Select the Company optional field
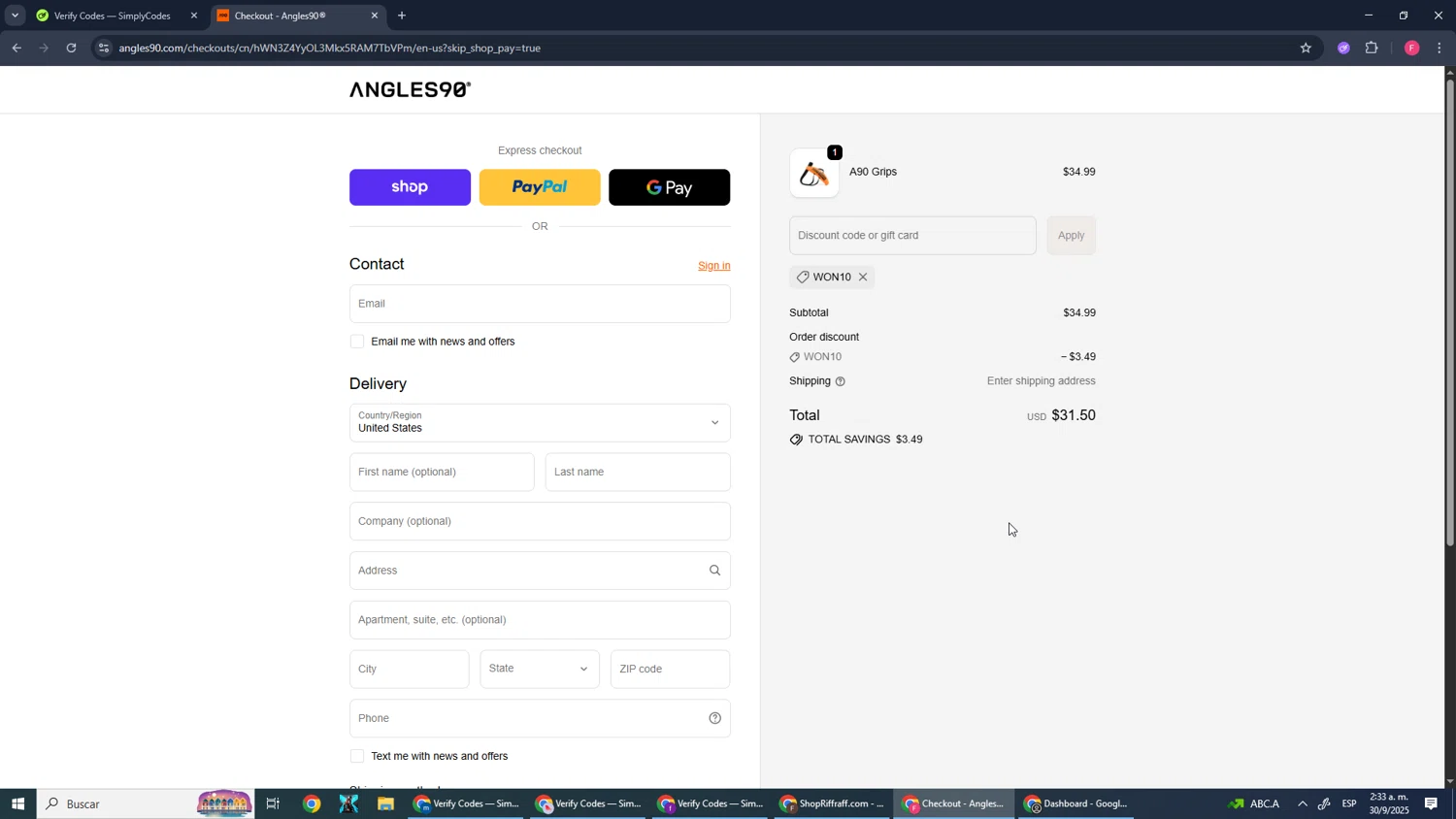Screen dimensions: 1456x819 (x=540, y=521)
